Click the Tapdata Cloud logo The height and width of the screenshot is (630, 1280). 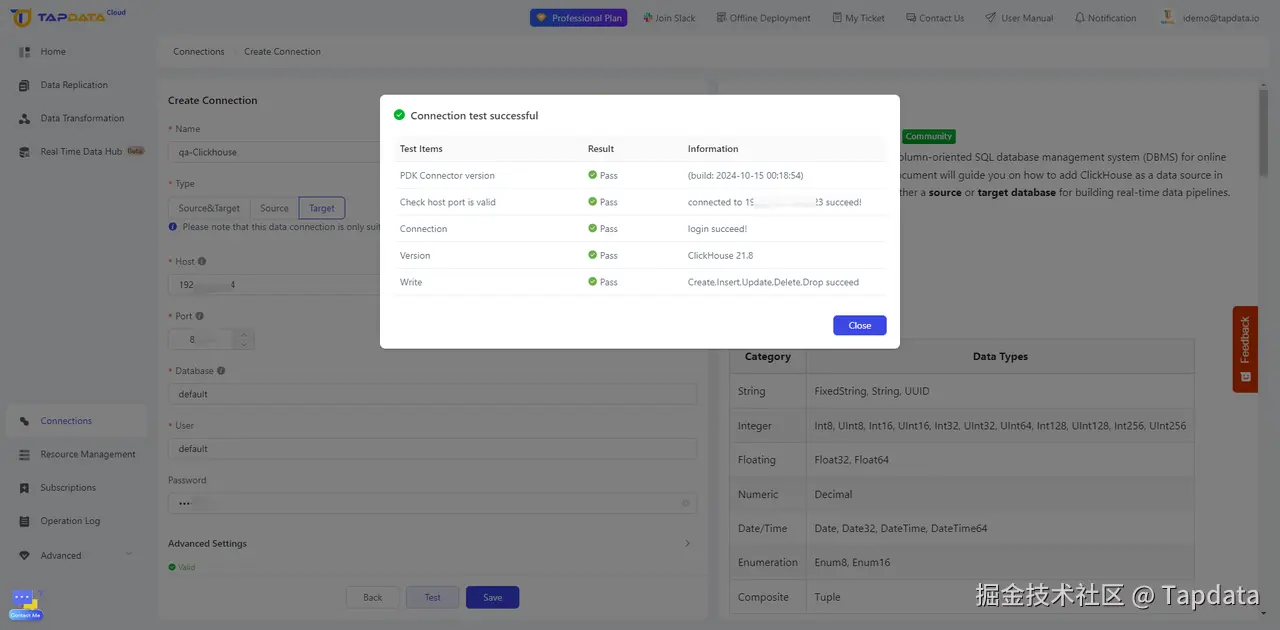68,17
